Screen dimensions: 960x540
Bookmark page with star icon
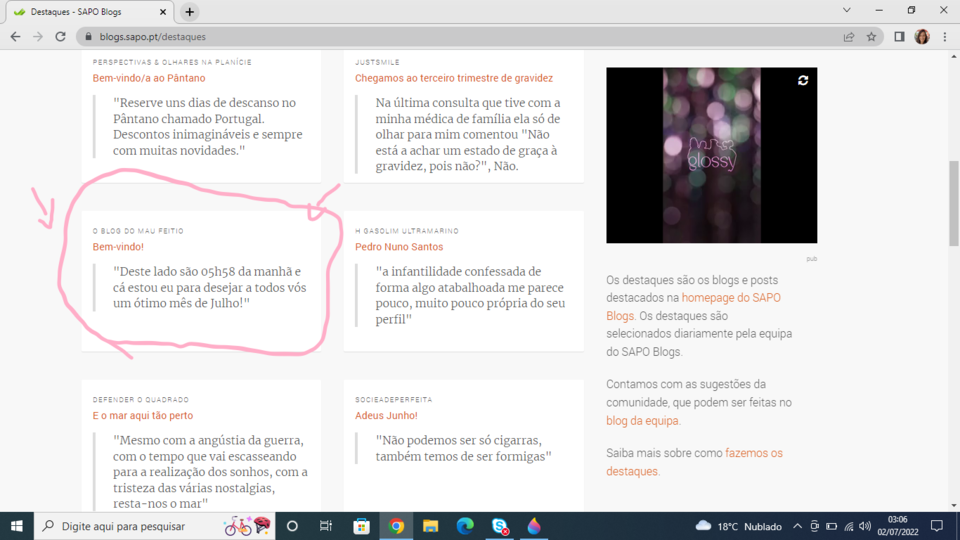pyautogui.click(x=871, y=37)
